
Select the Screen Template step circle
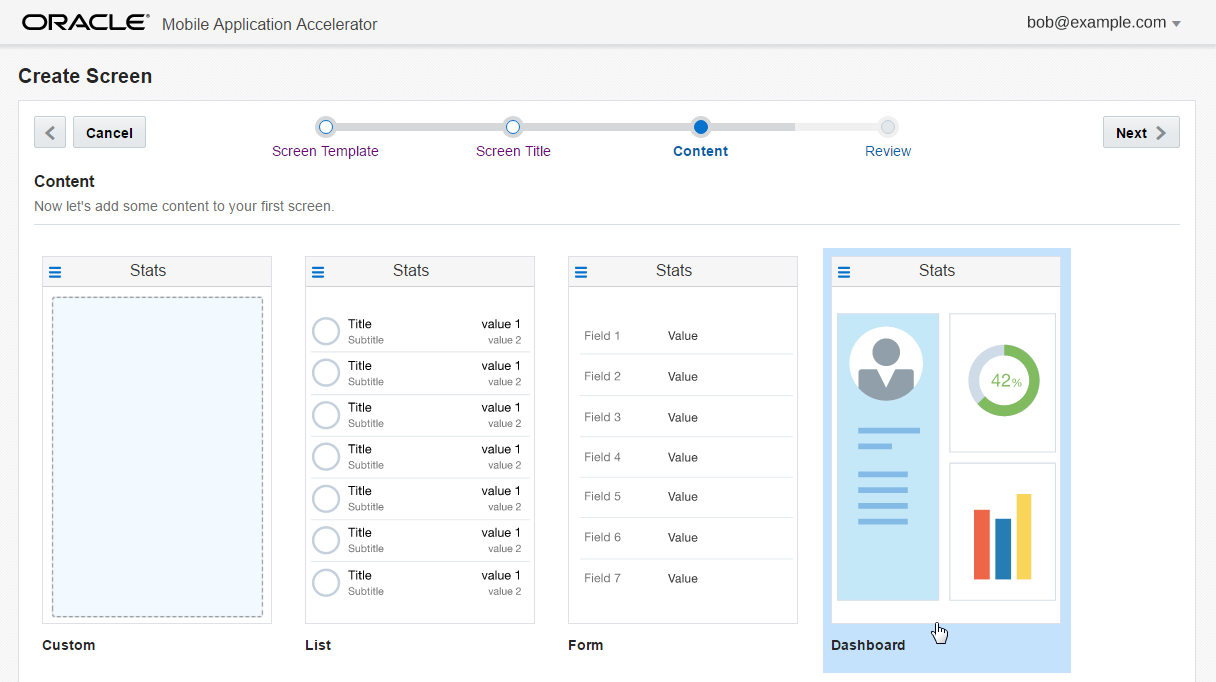pos(325,127)
